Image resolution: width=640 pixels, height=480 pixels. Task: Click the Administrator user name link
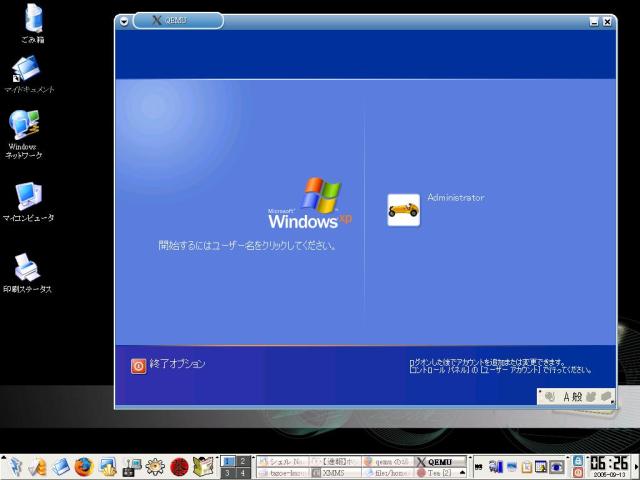[456, 198]
